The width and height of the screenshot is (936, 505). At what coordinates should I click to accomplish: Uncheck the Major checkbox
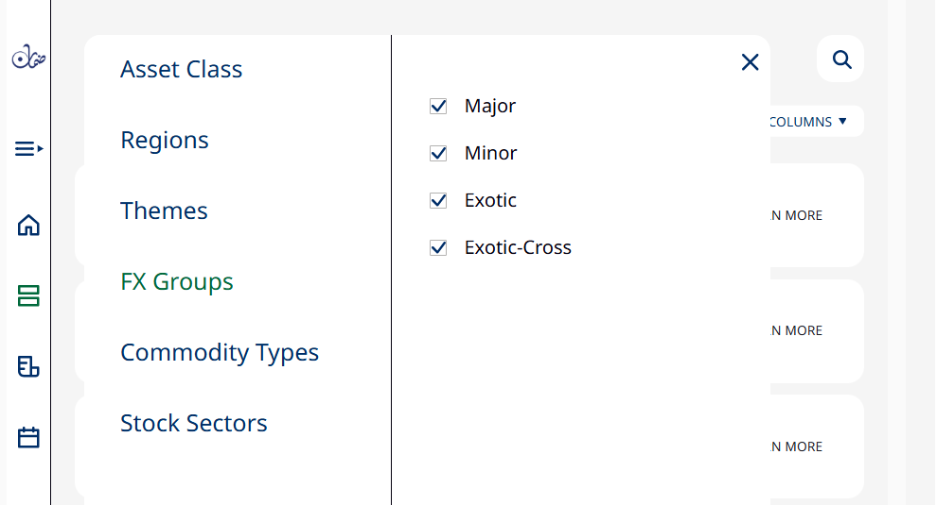(x=438, y=106)
